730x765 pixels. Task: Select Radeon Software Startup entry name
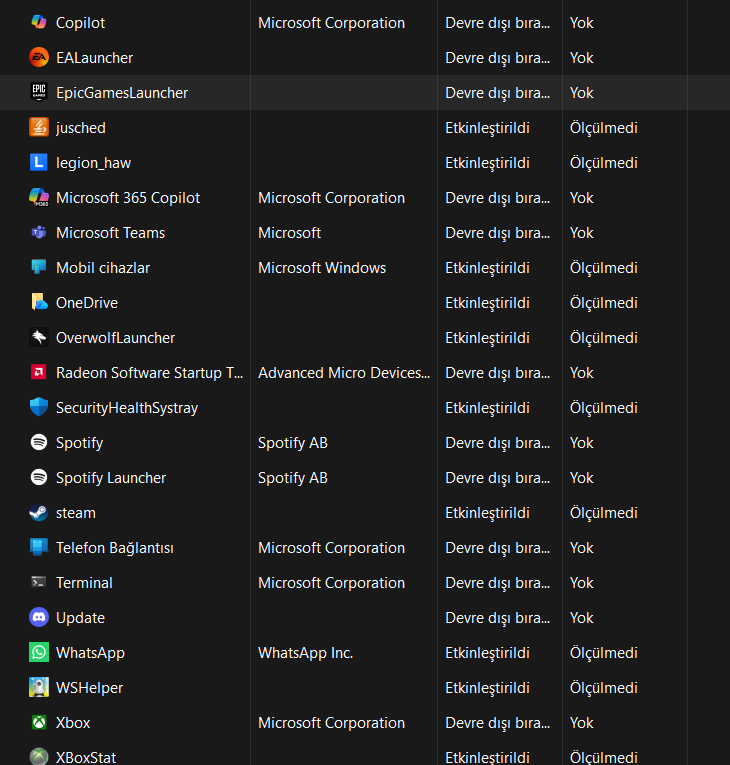point(149,373)
